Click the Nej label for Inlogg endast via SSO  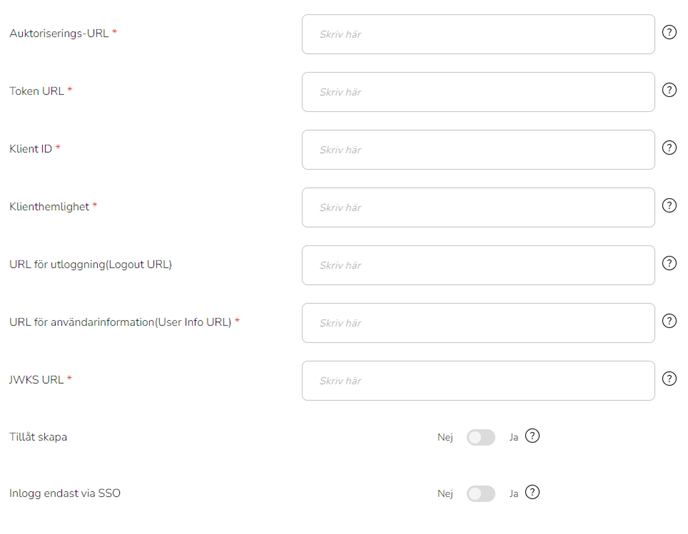[x=445, y=494]
